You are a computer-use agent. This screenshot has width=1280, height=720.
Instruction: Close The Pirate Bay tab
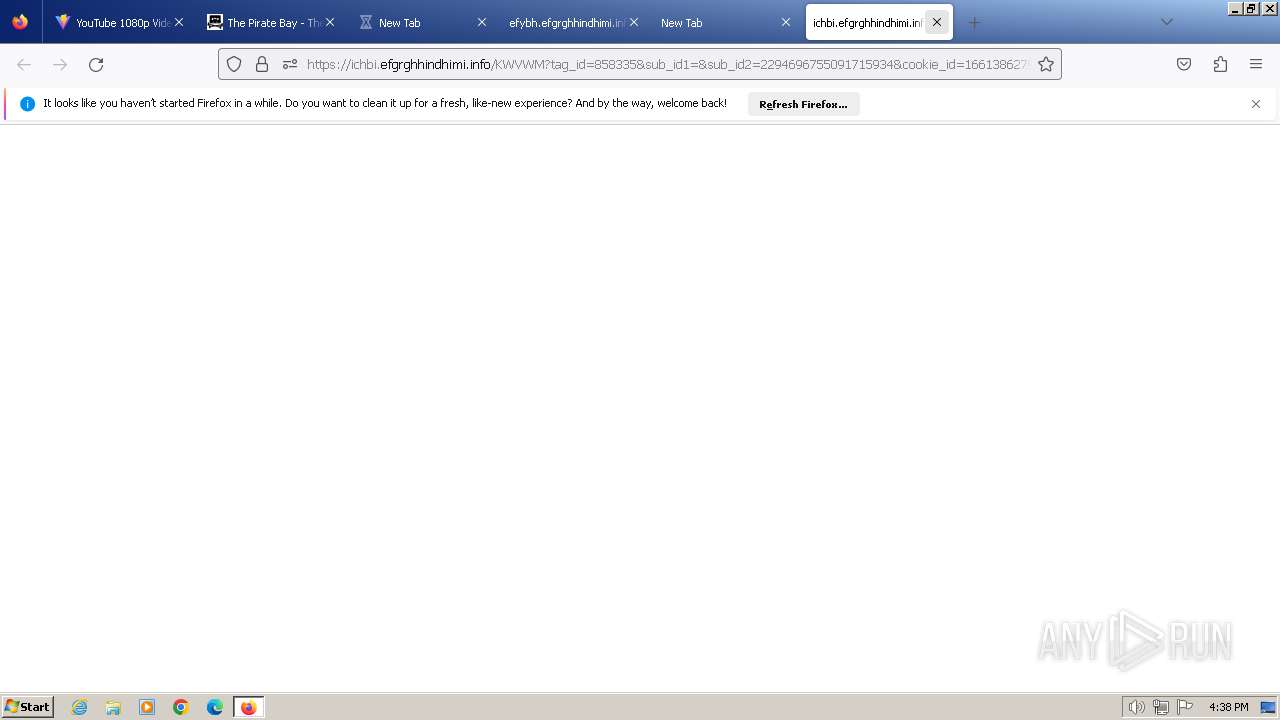pyautogui.click(x=330, y=22)
